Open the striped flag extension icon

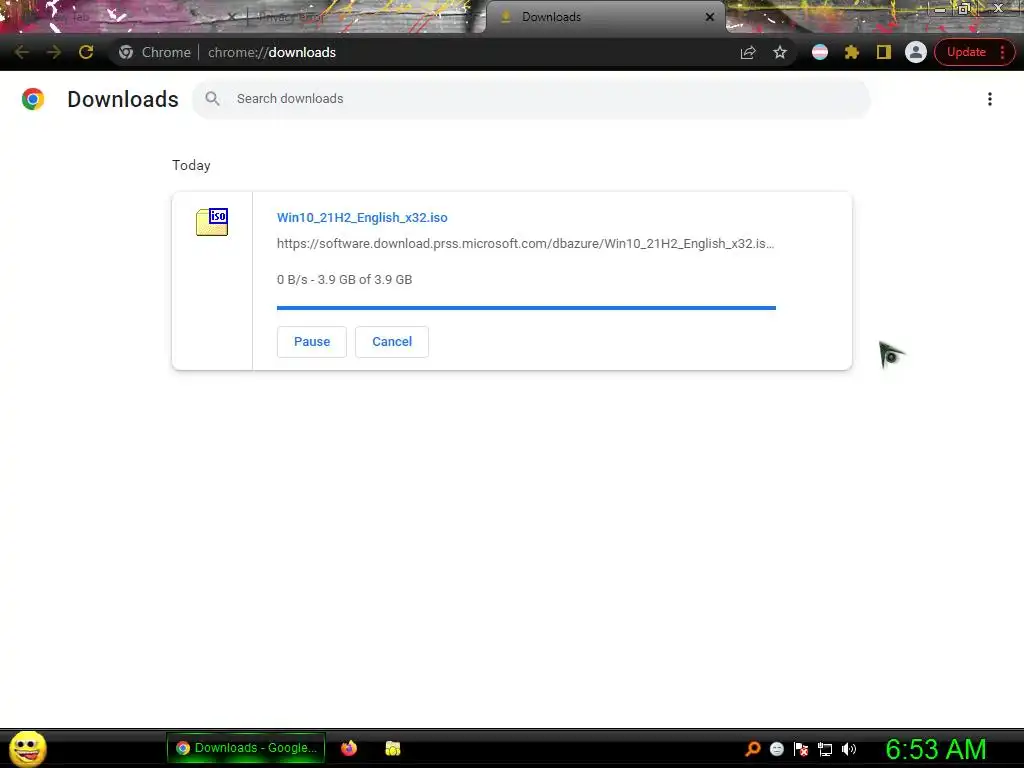point(820,52)
